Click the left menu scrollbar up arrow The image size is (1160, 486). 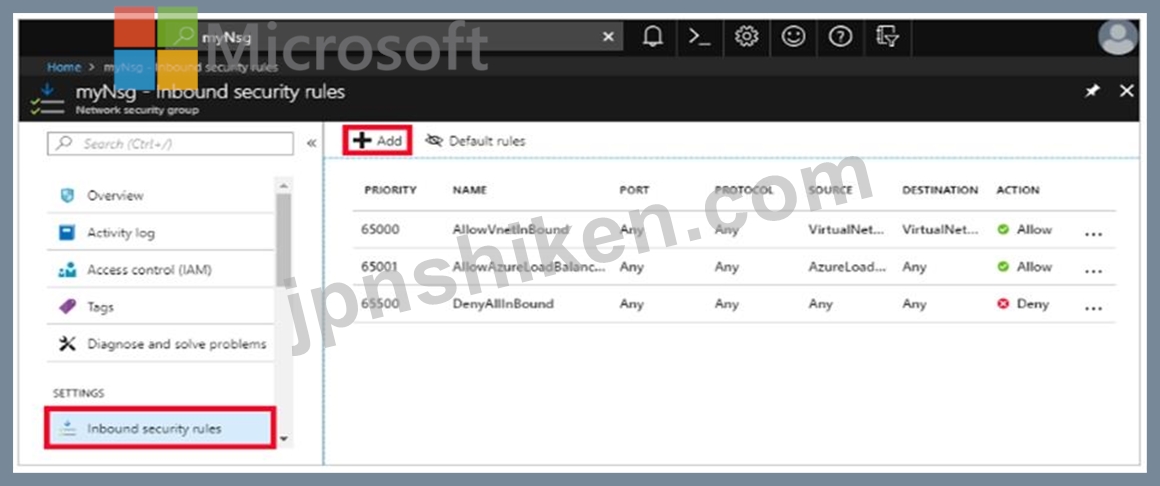[284, 185]
